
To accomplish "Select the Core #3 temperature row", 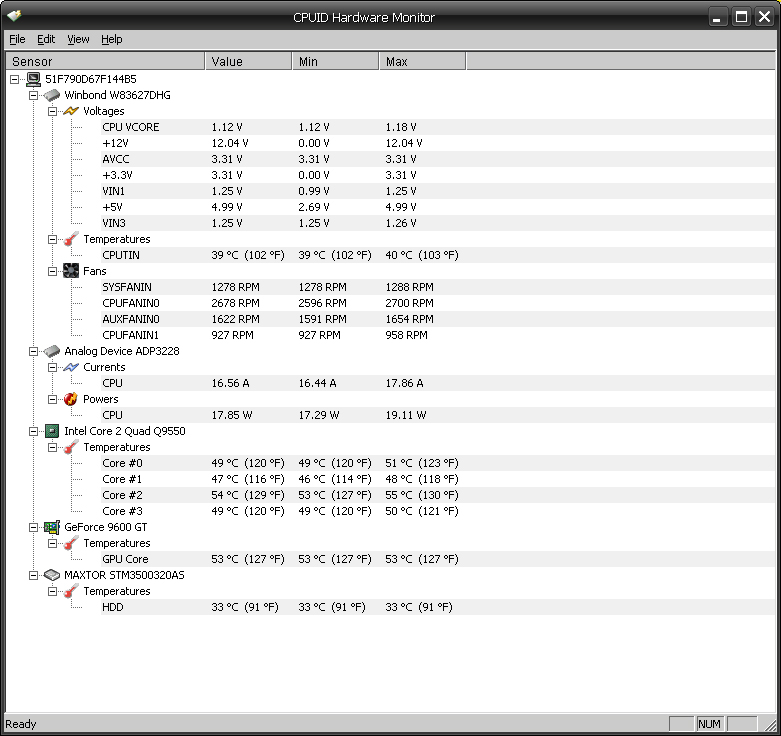I will point(438,511).
